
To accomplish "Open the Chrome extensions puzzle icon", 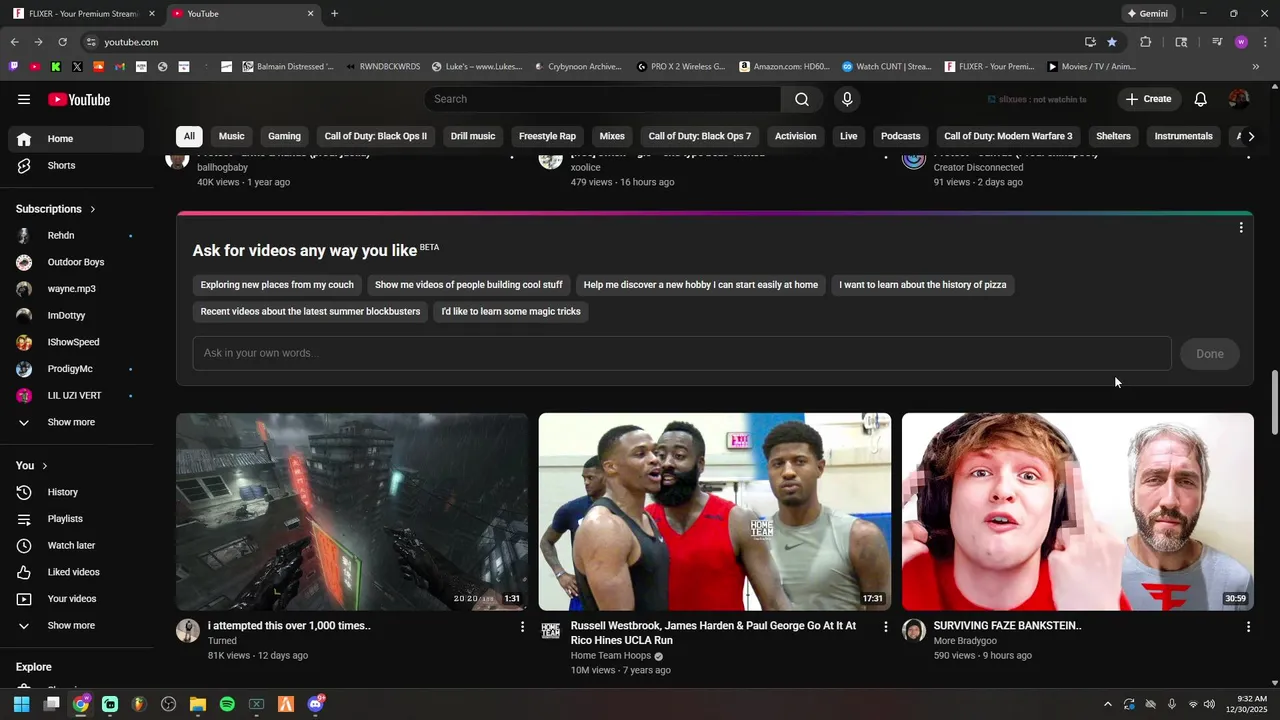I will [1146, 42].
